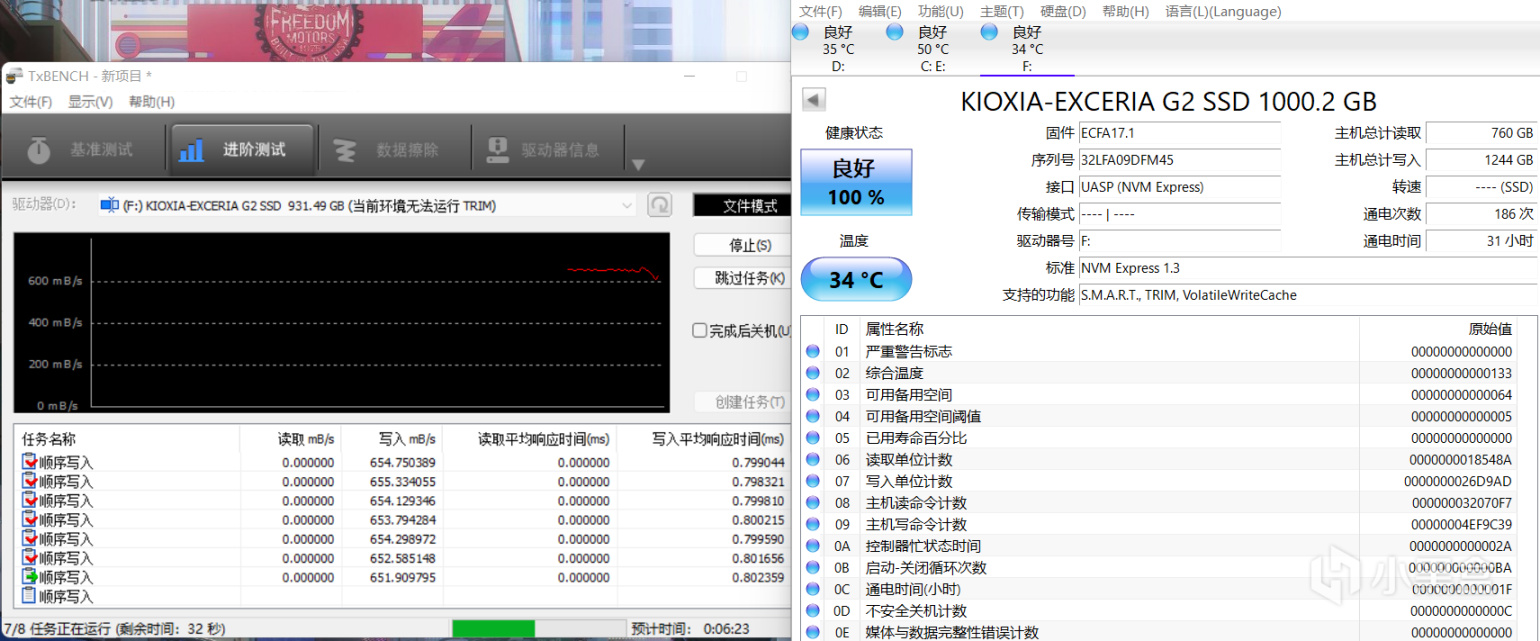The width and height of the screenshot is (1540, 641).
Task: Select the 写入单位计数 attribute row
Action: click(x=1160, y=482)
